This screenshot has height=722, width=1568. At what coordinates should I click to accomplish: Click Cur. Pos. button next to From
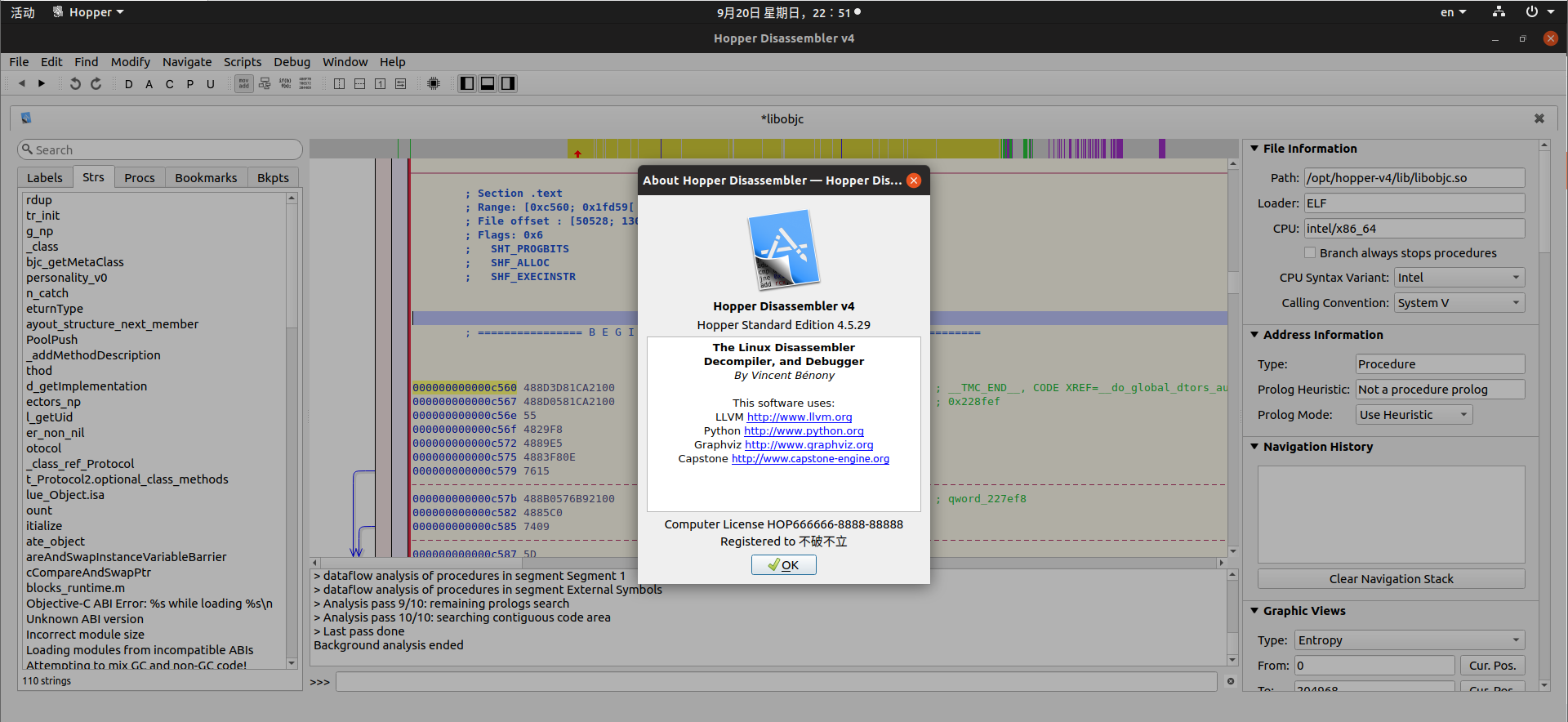point(1492,666)
